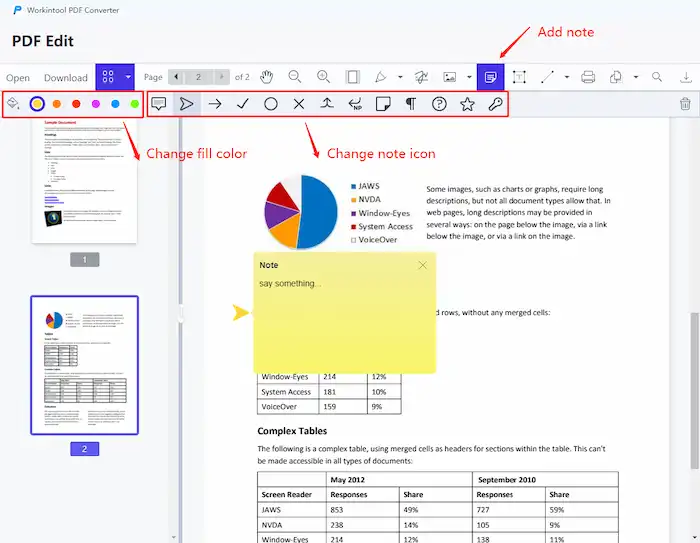Select the hand pan tool

tap(267, 77)
